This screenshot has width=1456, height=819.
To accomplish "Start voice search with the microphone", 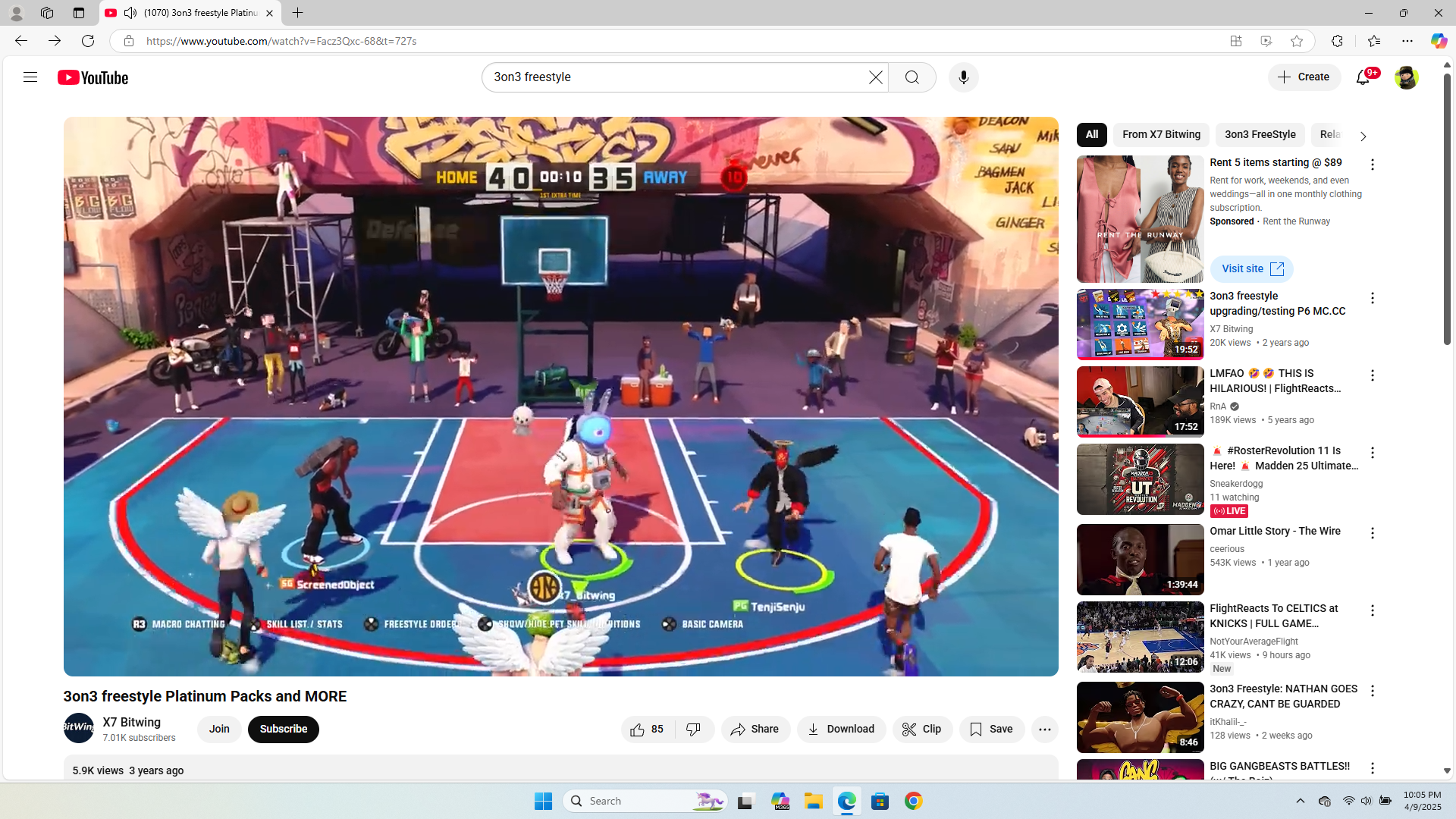I will point(964,77).
